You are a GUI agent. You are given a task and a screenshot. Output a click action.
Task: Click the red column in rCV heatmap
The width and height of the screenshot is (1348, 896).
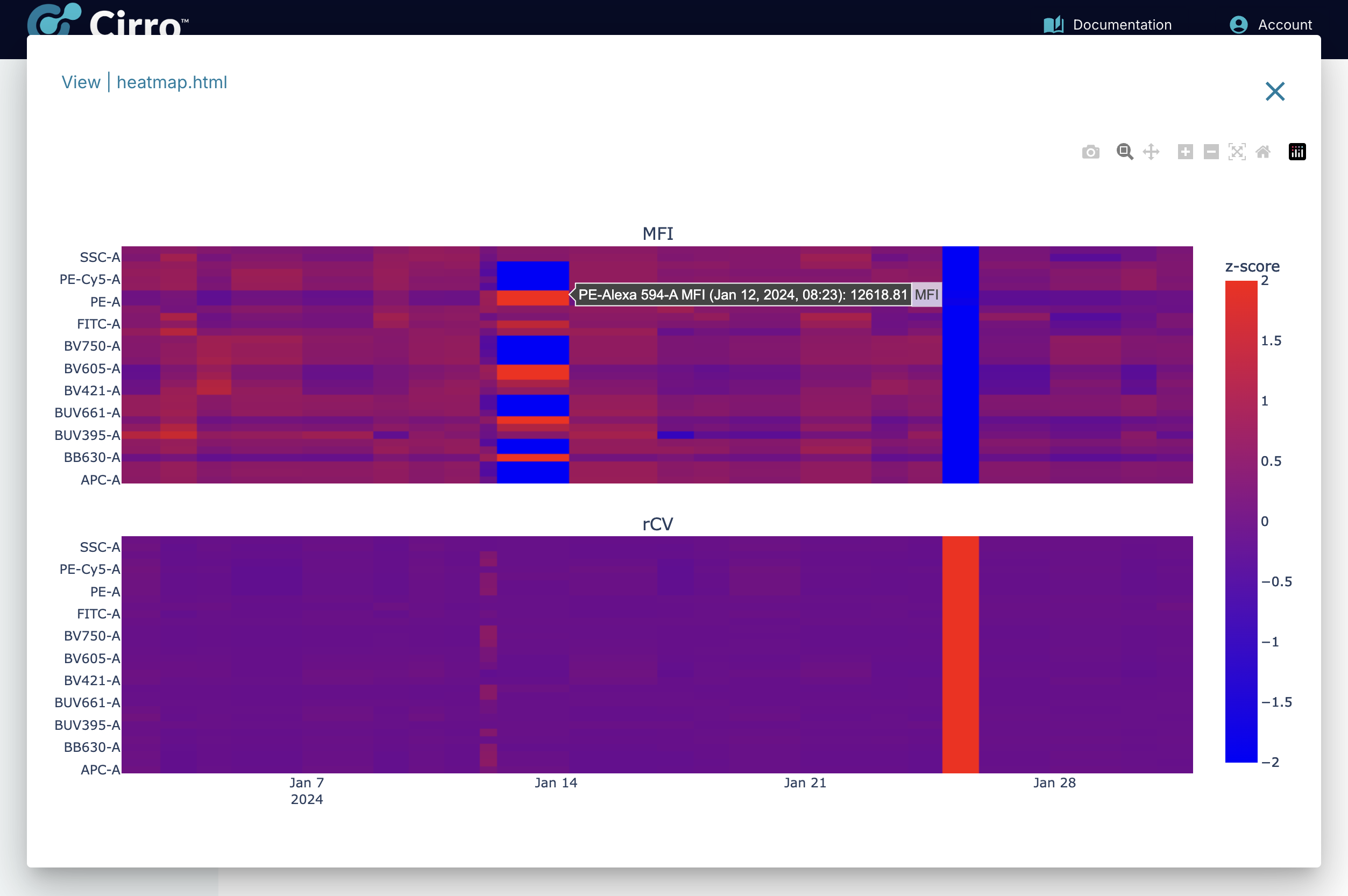(x=960, y=655)
